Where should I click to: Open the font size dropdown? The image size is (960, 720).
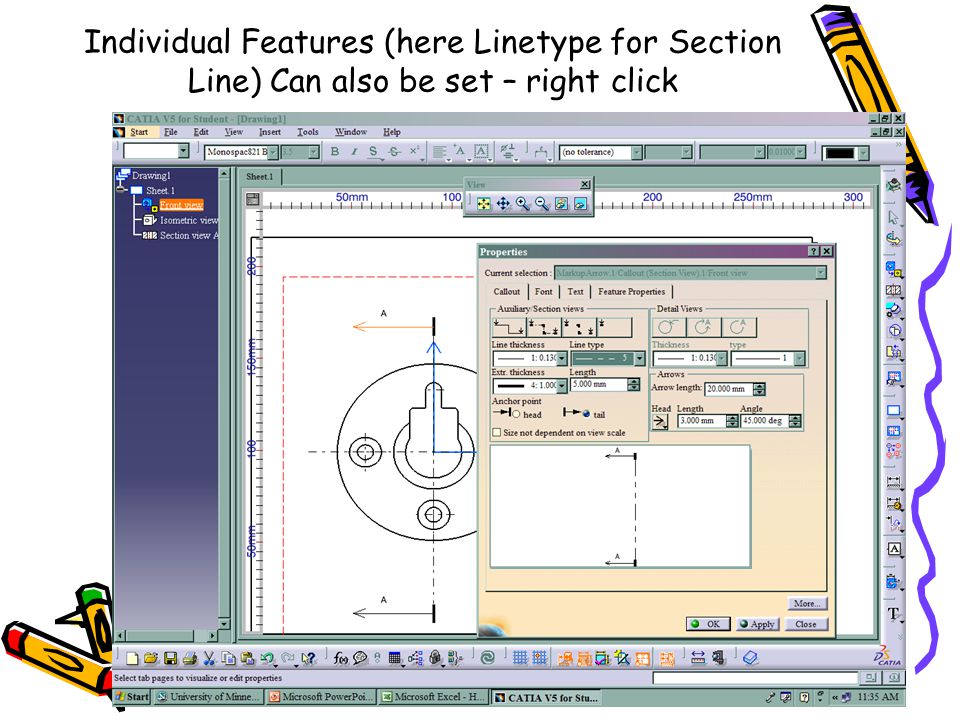(x=313, y=152)
